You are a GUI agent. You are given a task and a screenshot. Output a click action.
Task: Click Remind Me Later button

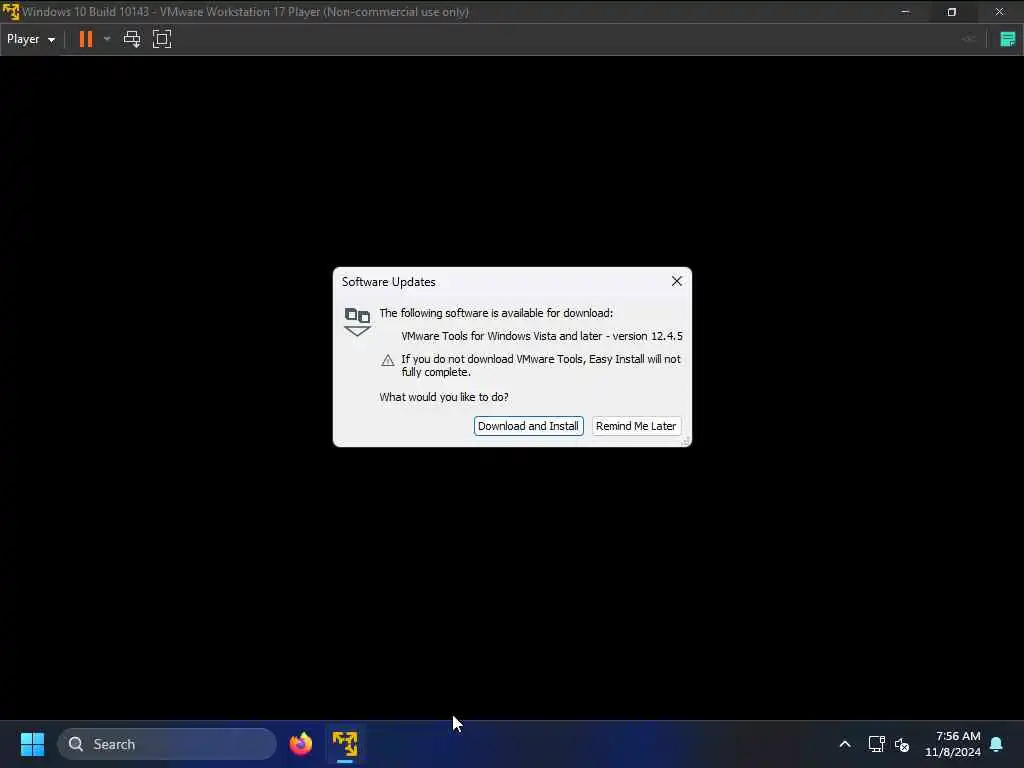(636, 426)
